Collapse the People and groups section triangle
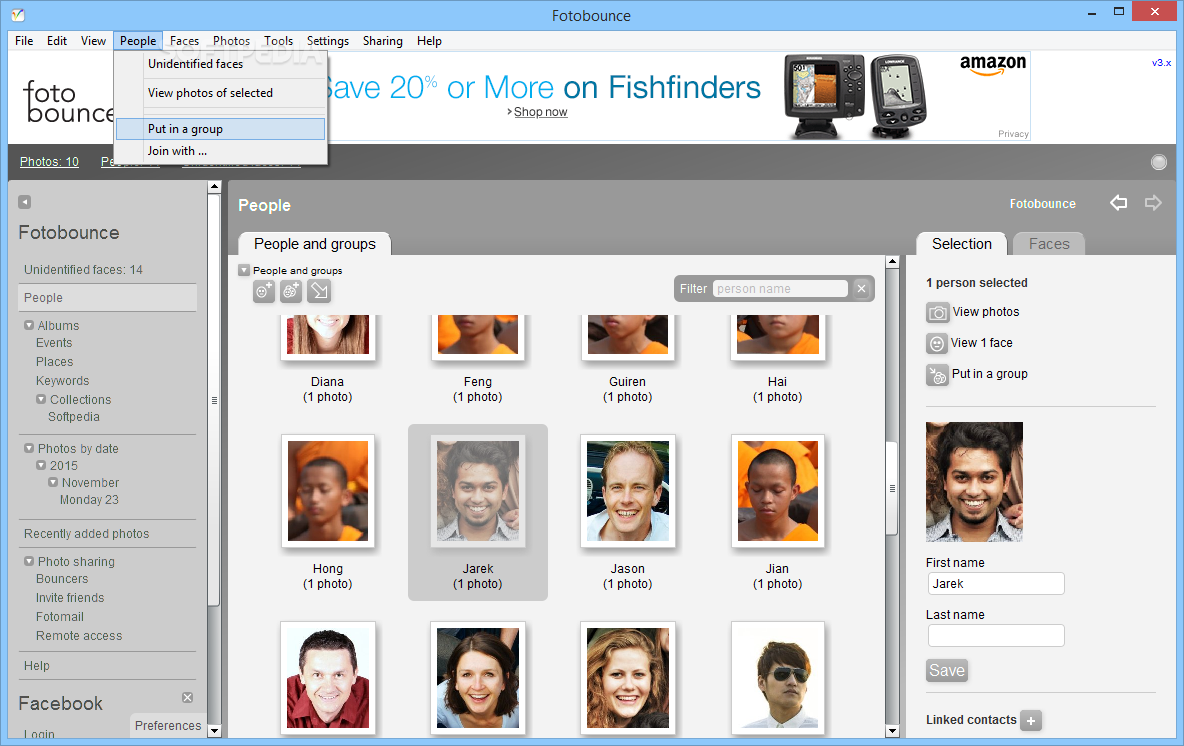Screen dimensions: 1184x746 (x=244, y=270)
